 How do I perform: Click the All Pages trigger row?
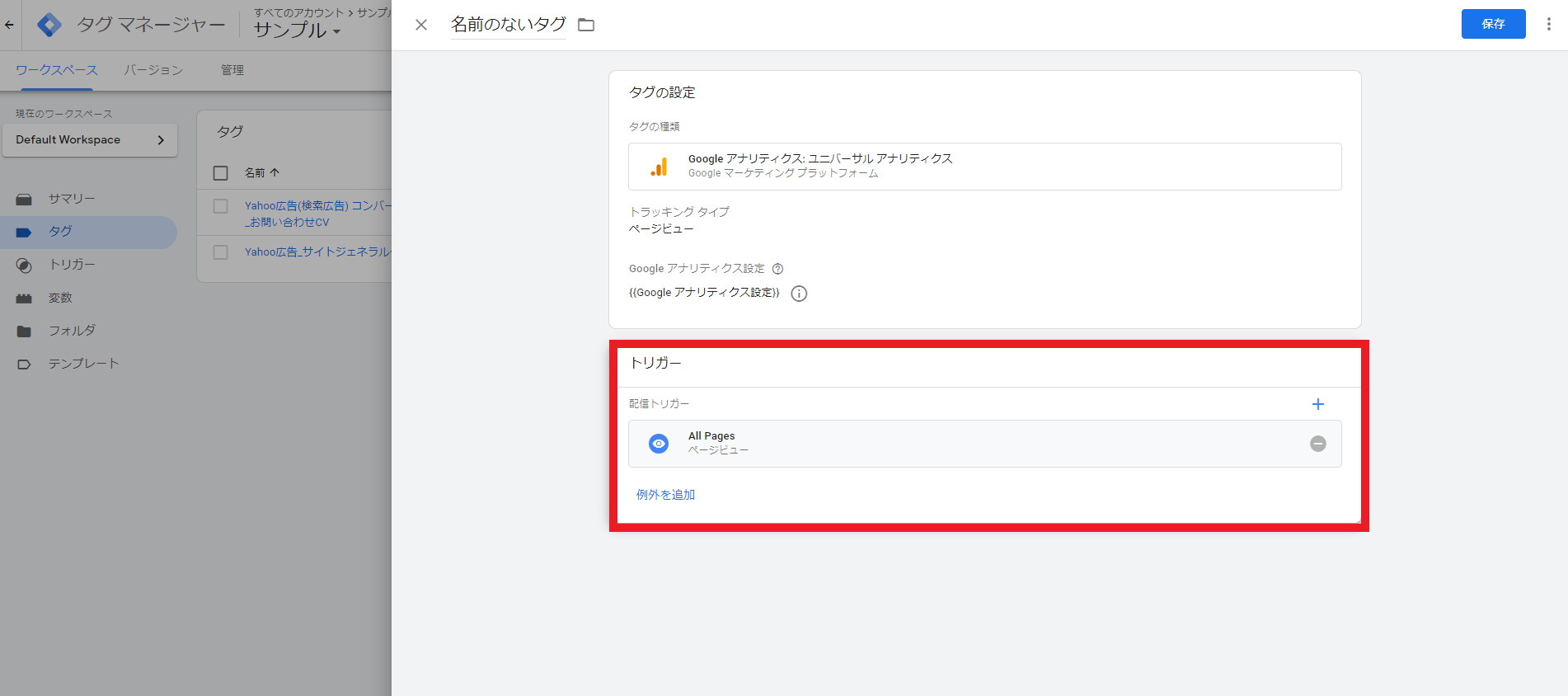(x=984, y=444)
